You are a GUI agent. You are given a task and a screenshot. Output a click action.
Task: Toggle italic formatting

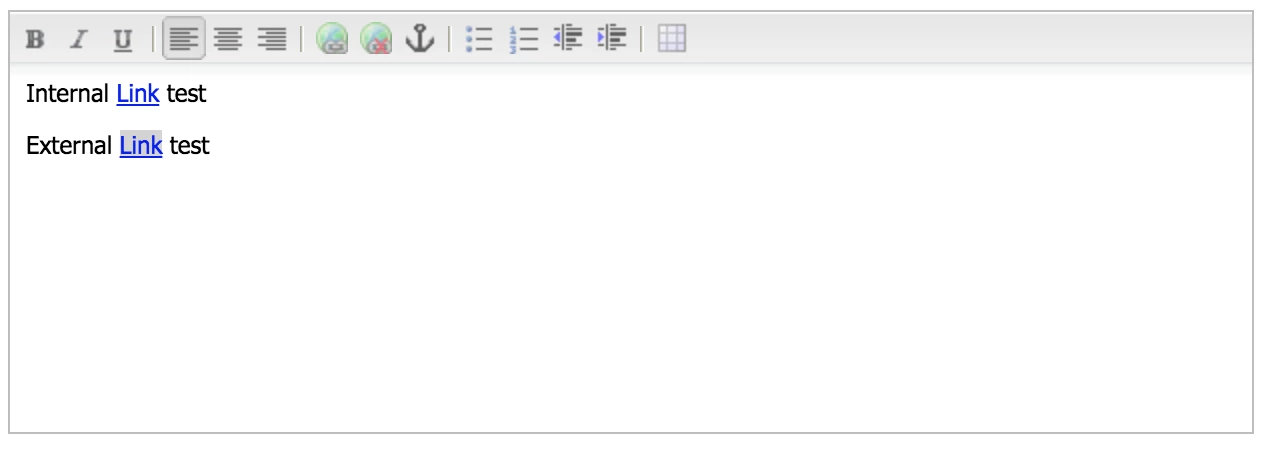tap(80, 40)
